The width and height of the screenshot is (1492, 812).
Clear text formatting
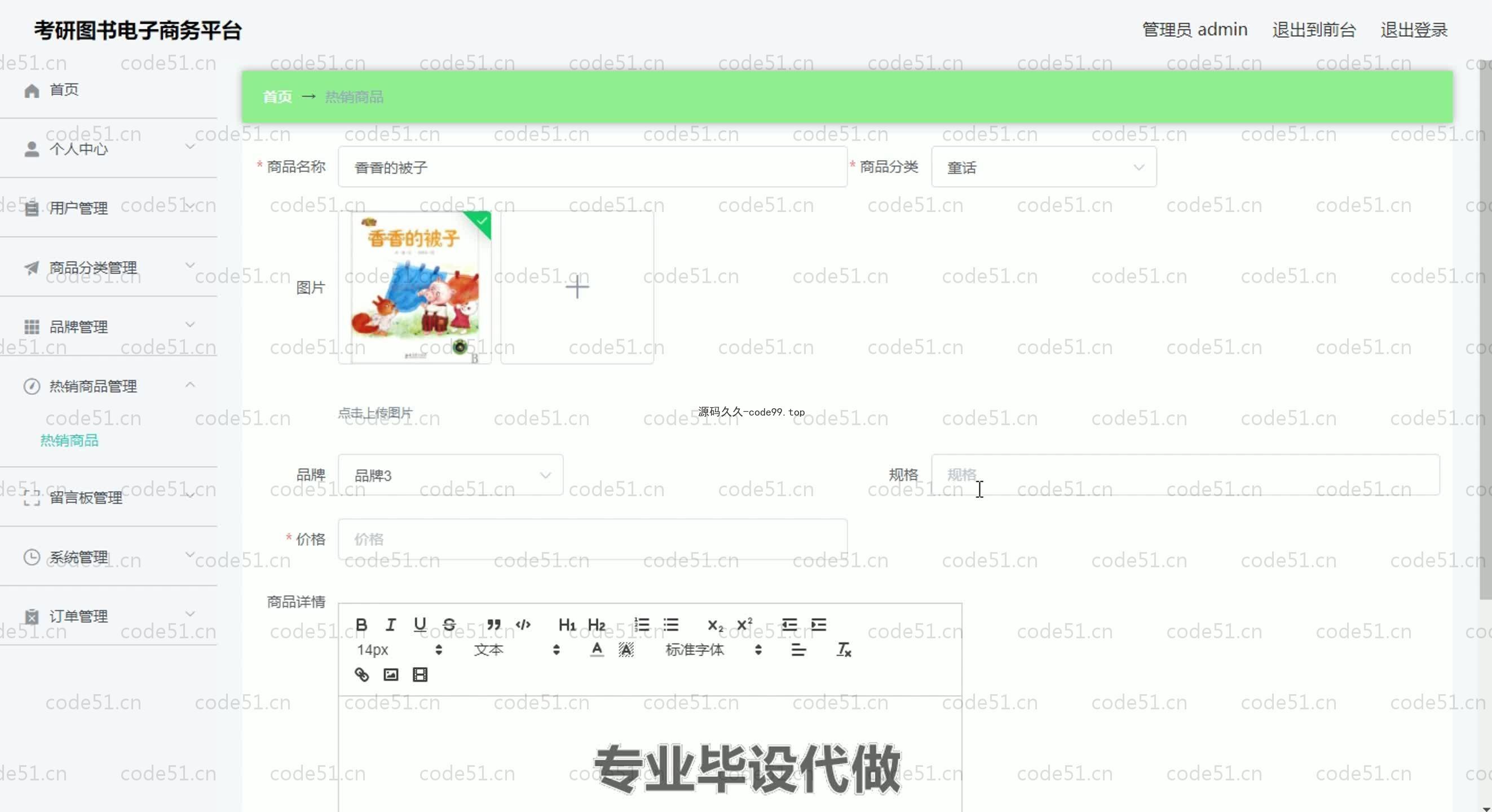pos(844,650)
